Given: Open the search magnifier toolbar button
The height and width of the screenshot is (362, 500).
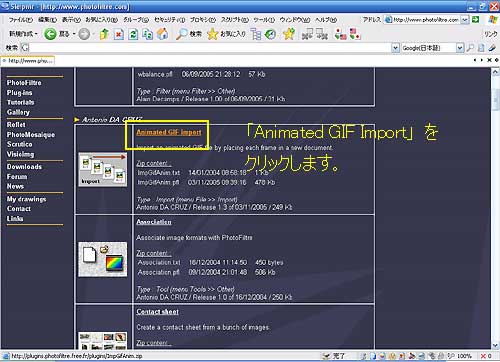Looking at the screenshot, I should (x=188, y=34).
